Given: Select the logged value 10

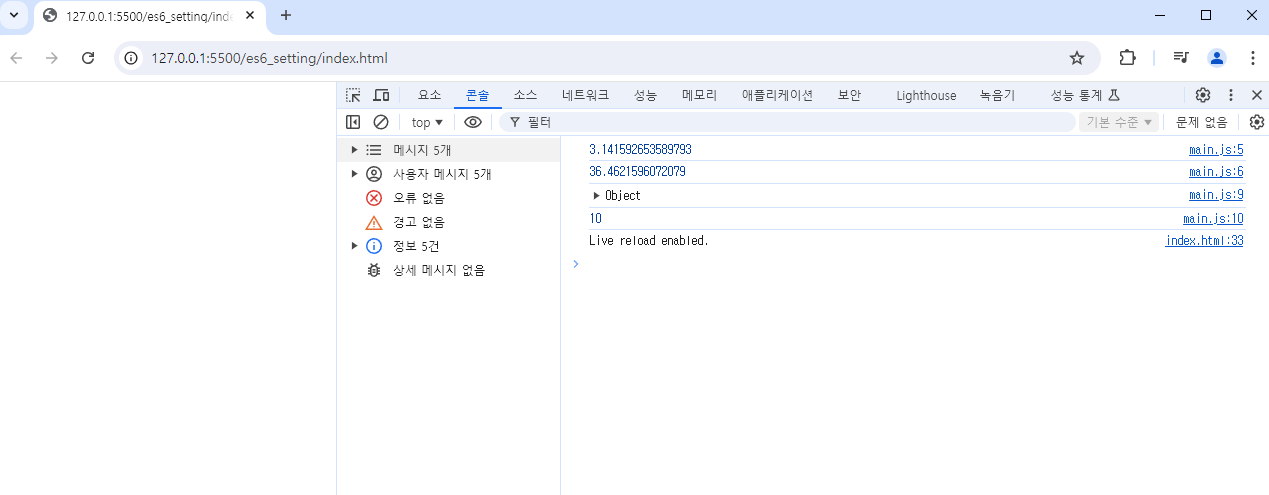Looking at the screenshot, I should tap(595, 218).
